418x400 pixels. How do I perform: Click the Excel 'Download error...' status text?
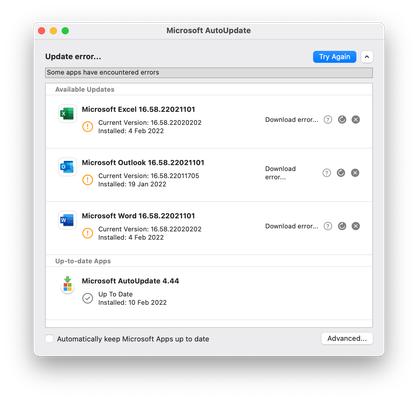(292, 120)
